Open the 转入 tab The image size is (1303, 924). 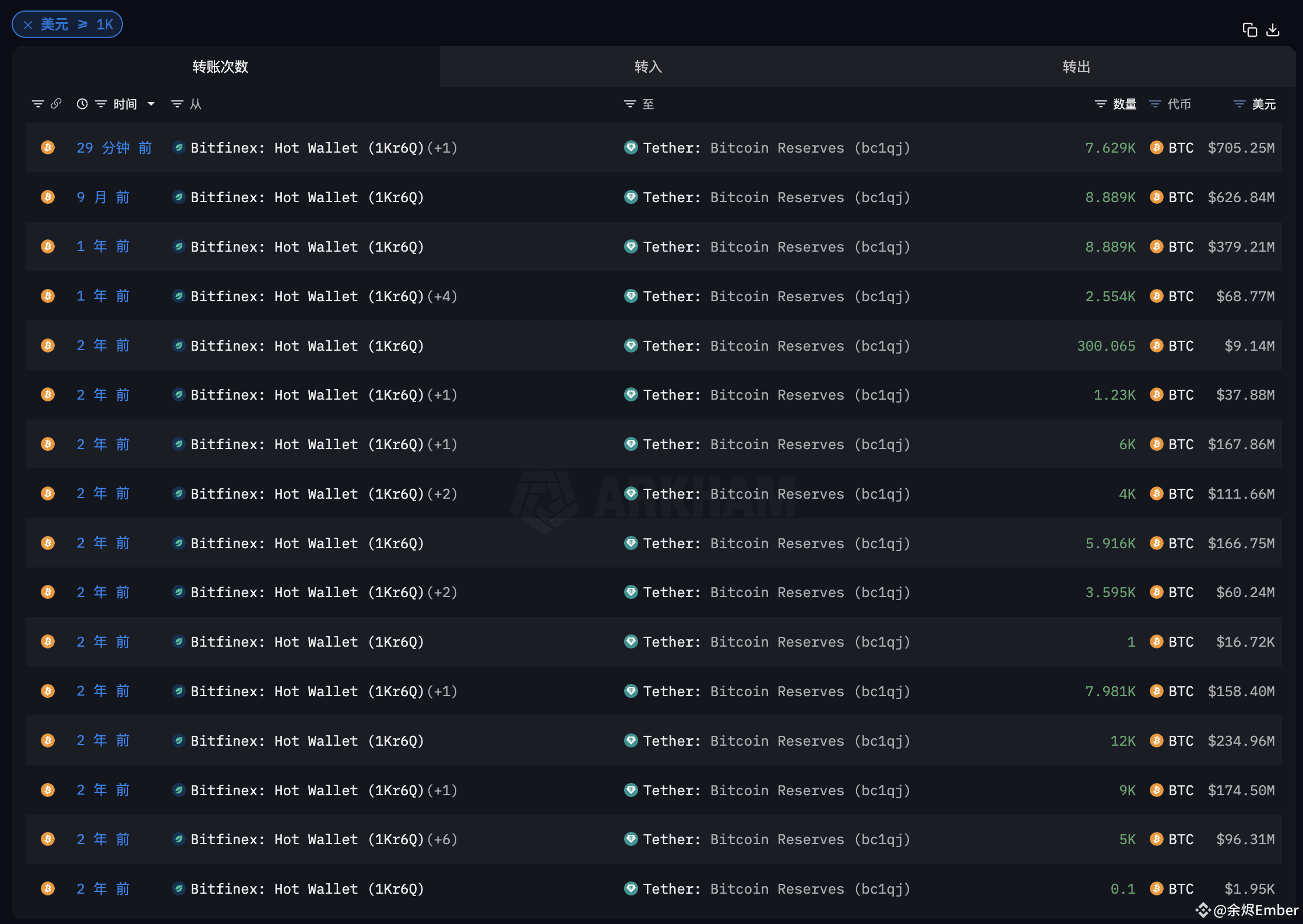(x=648, y=66)
